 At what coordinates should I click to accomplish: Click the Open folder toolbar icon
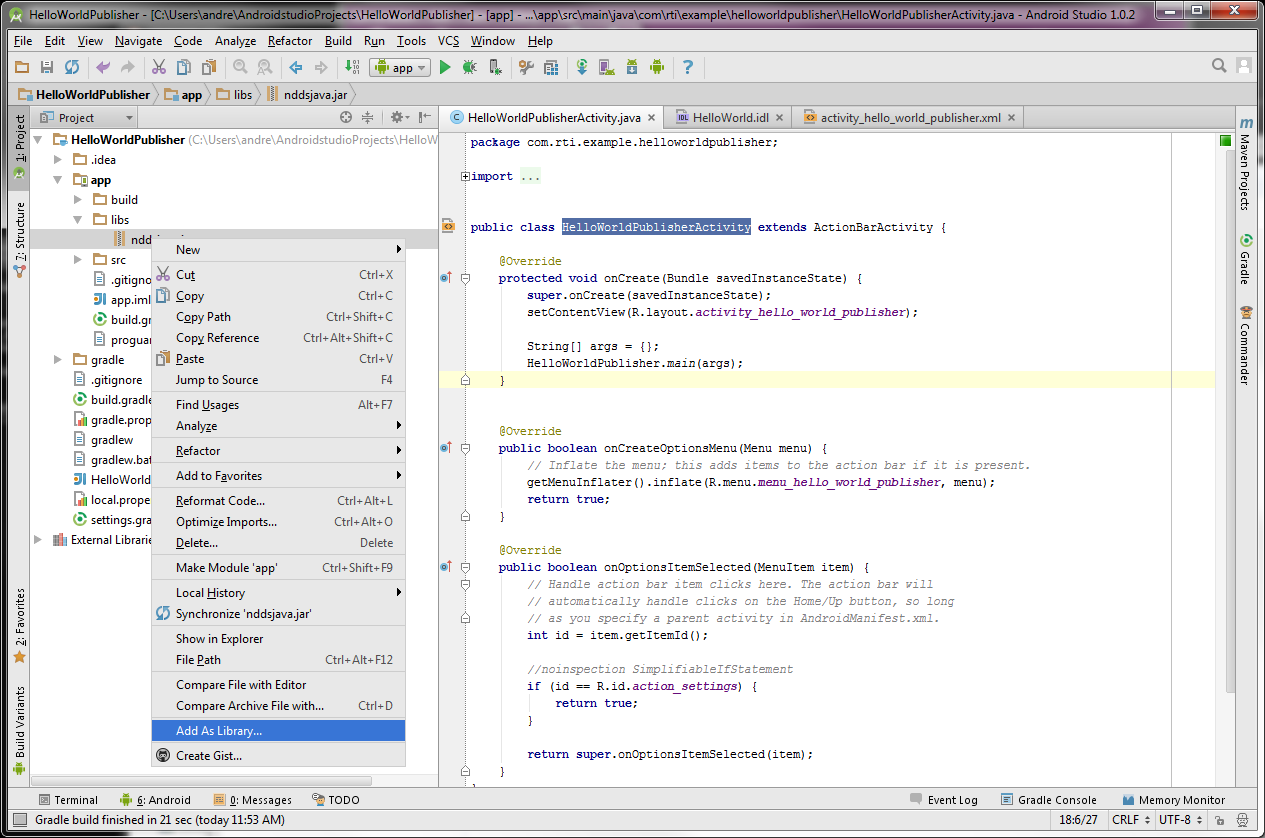pyautogui.click(x=22, y=67)
